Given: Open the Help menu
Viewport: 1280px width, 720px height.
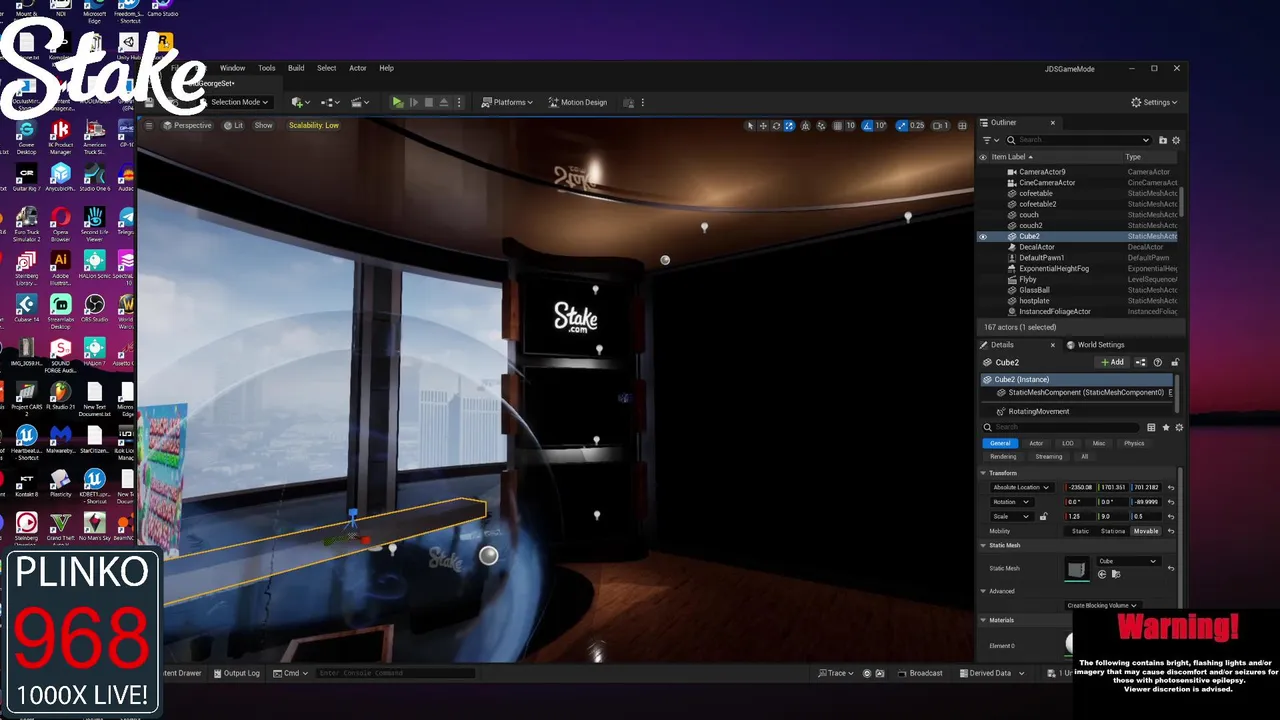Looking at the screenshot, I should [386, 68].
